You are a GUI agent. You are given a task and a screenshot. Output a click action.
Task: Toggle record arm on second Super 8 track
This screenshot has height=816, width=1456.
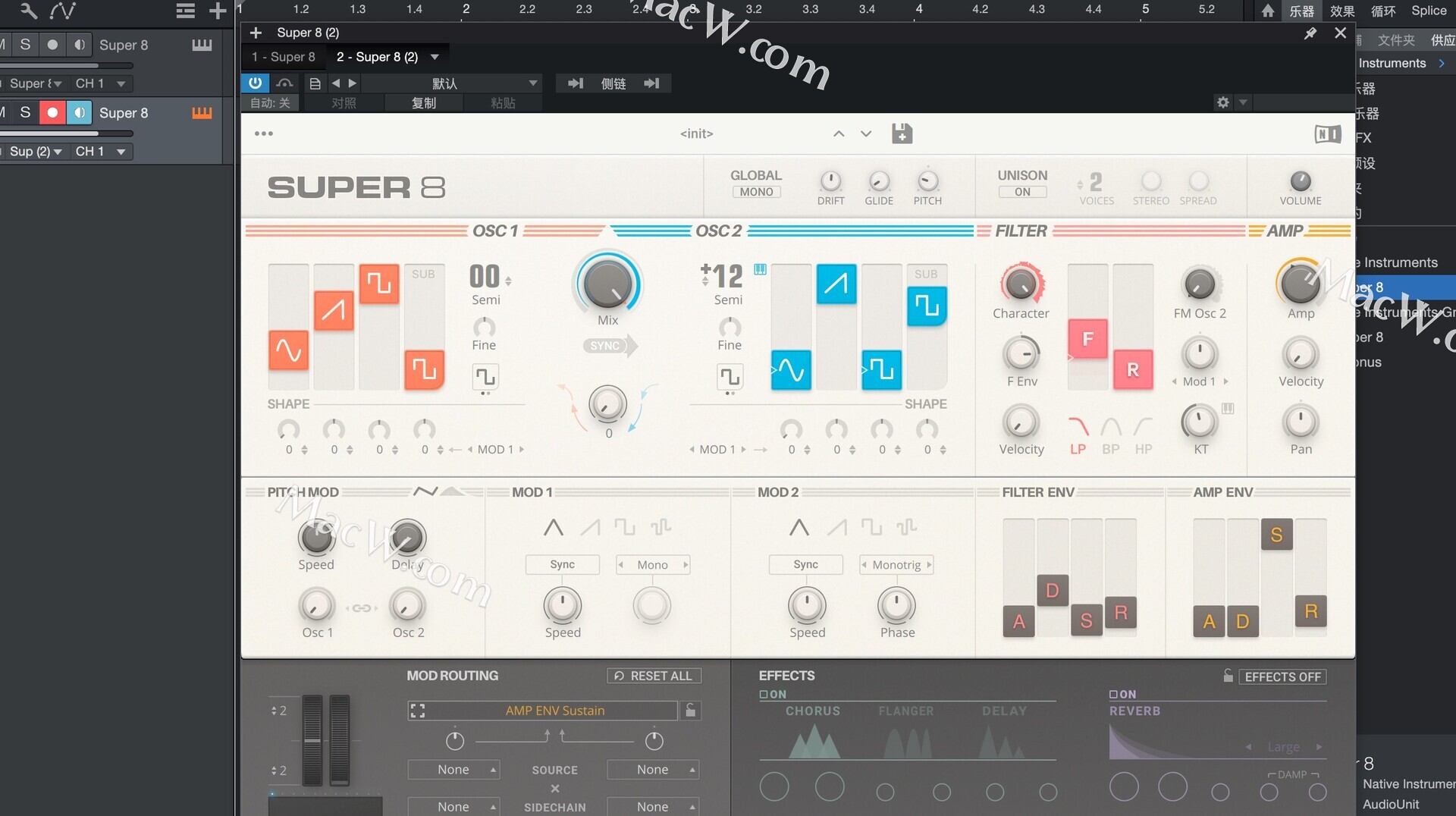[x=52, y=112]
